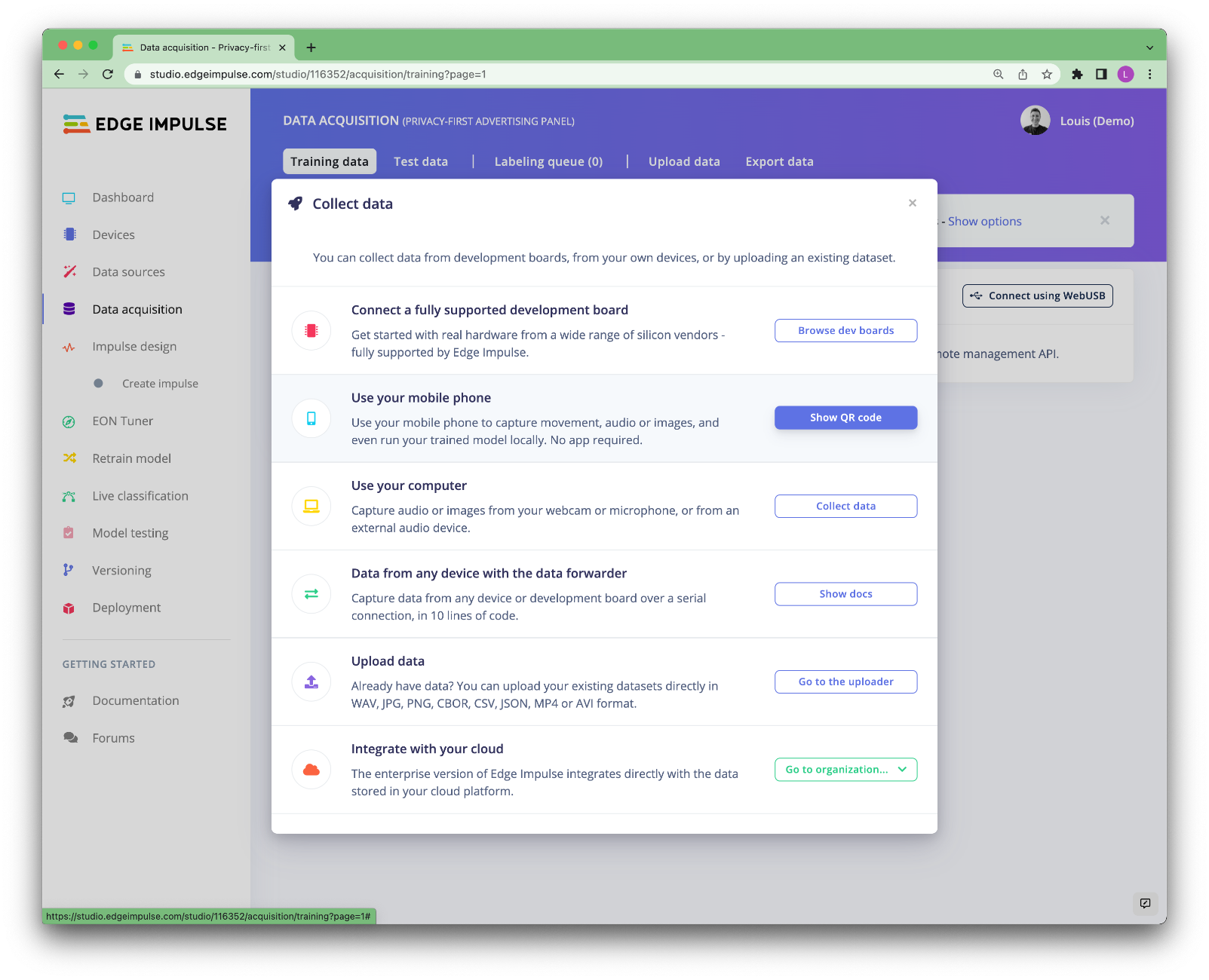Click the Impulse design pulse icon
The image size is (1209, 980).
69,347
